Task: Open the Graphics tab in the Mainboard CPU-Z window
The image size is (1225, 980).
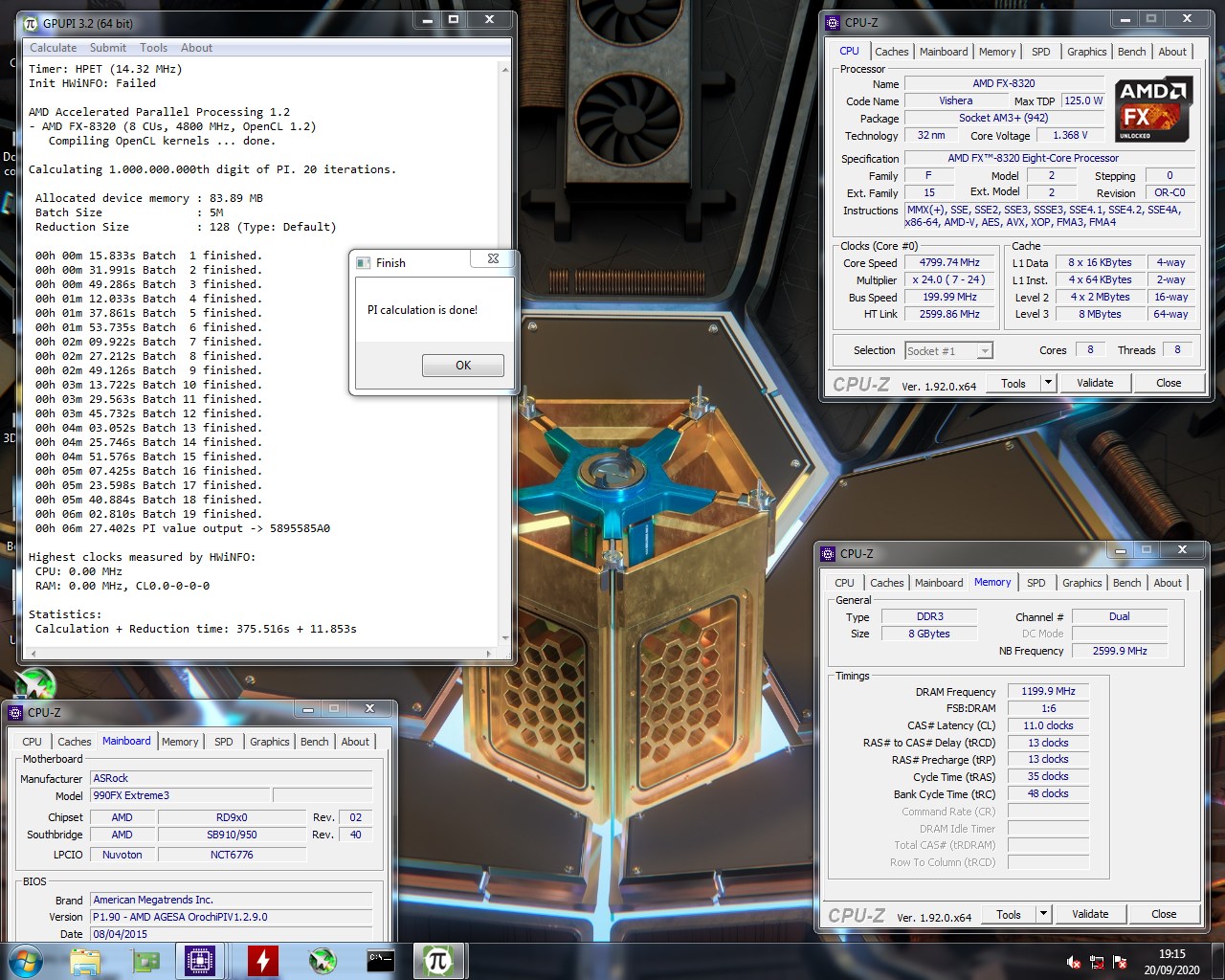Action: click(x=269, y=742)
